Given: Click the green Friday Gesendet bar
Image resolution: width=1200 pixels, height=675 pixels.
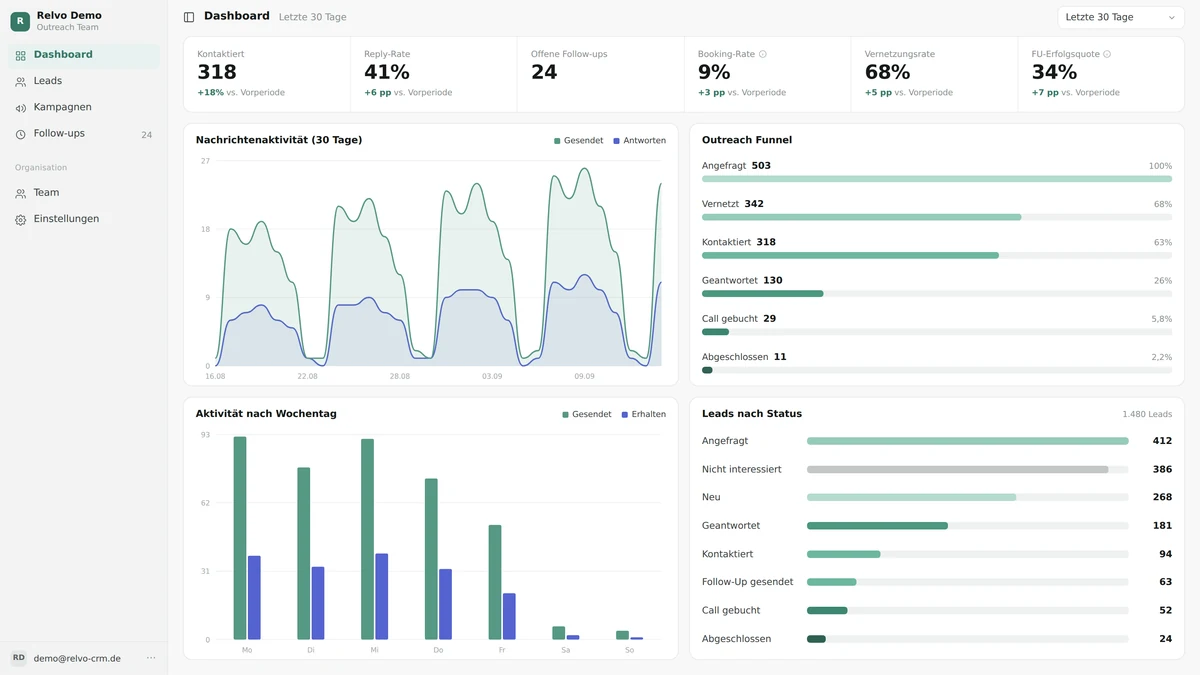Looking at the screenshot, I should coord(495,582).
